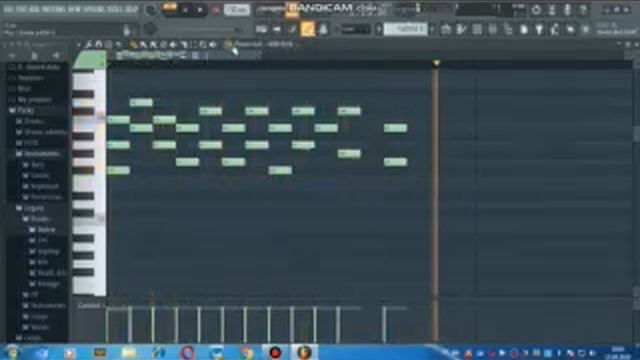The width and height of the screenshot is (640, 360).
Task: Click the Control lane label below the keyboard
Action: coord(89,306)
